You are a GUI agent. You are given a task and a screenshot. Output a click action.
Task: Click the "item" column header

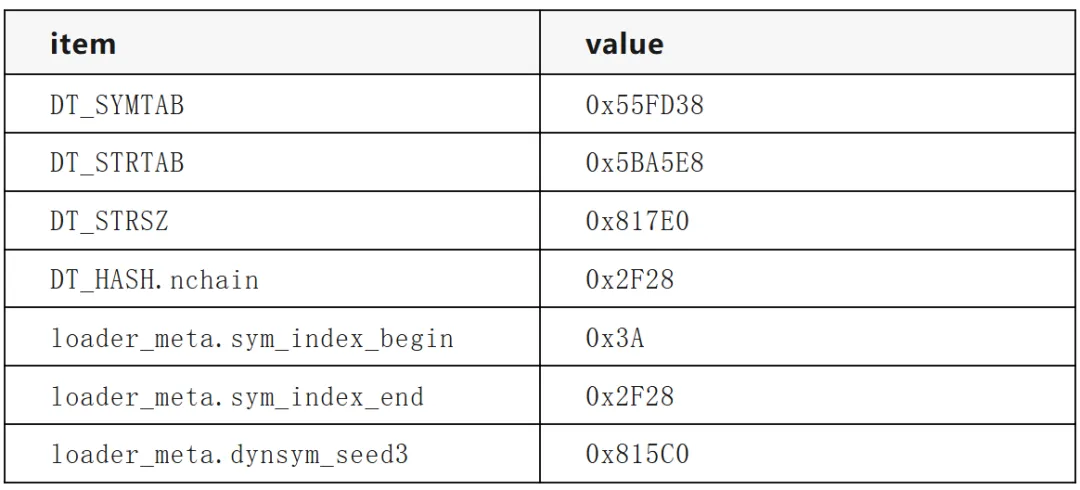(x=273, y=43)
